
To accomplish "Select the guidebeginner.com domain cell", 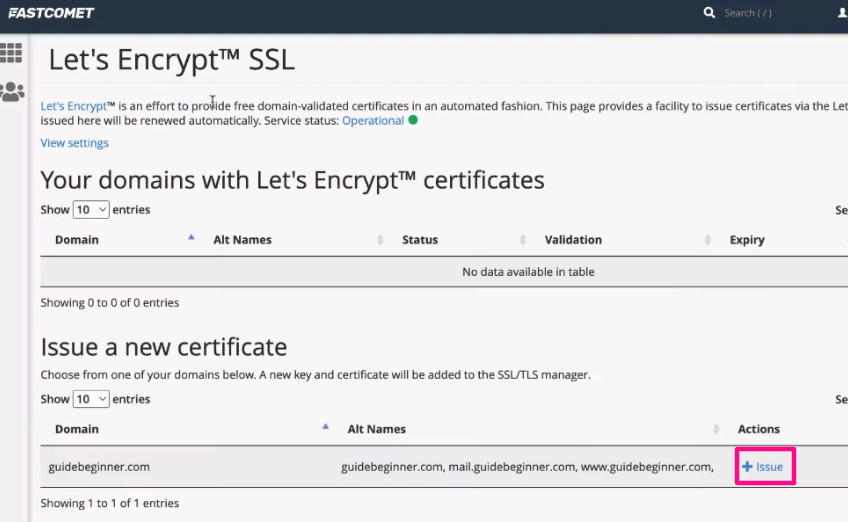I will point(99,466).
